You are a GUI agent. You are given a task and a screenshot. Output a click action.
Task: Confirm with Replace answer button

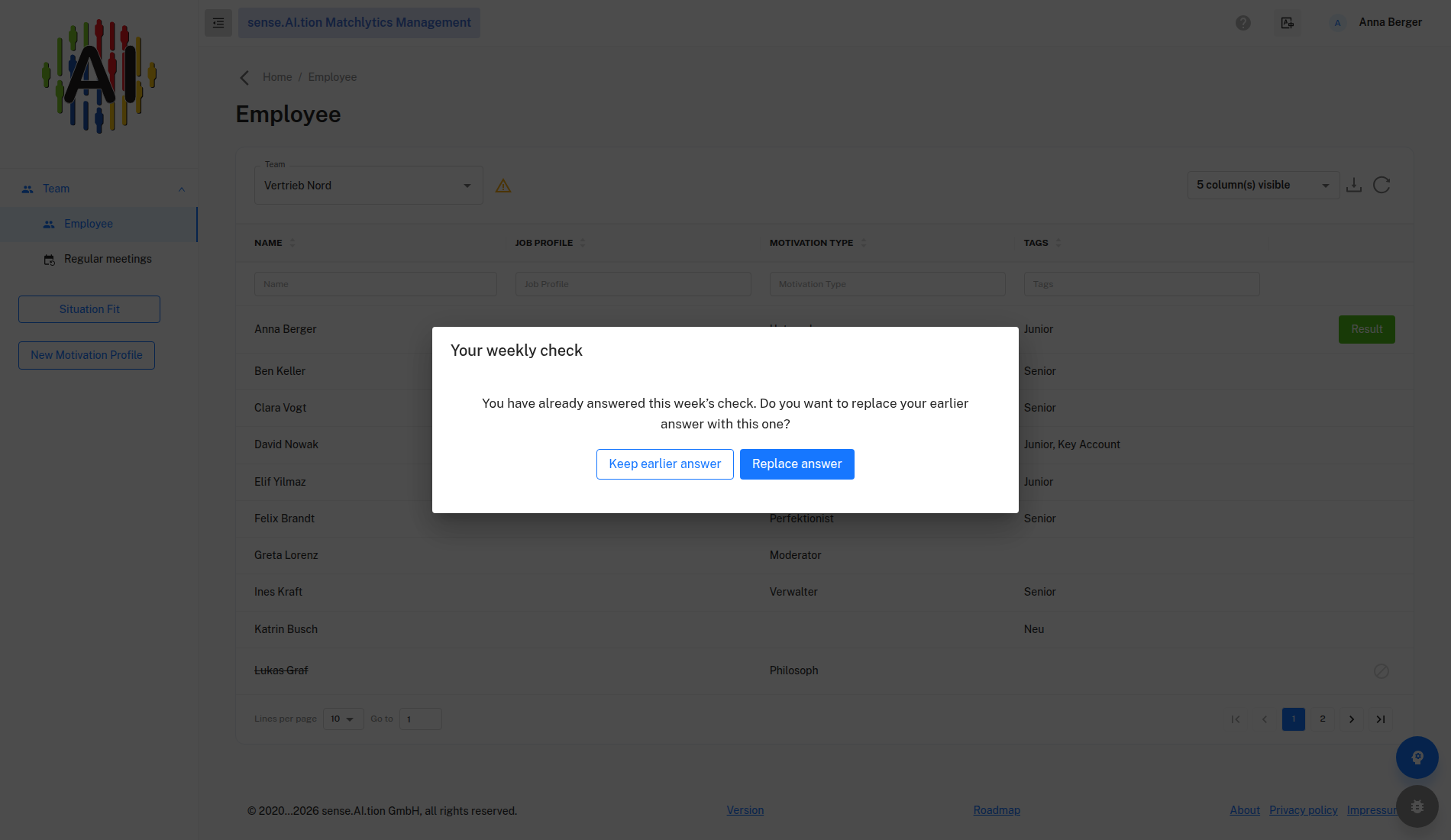[x=797, y=464]
